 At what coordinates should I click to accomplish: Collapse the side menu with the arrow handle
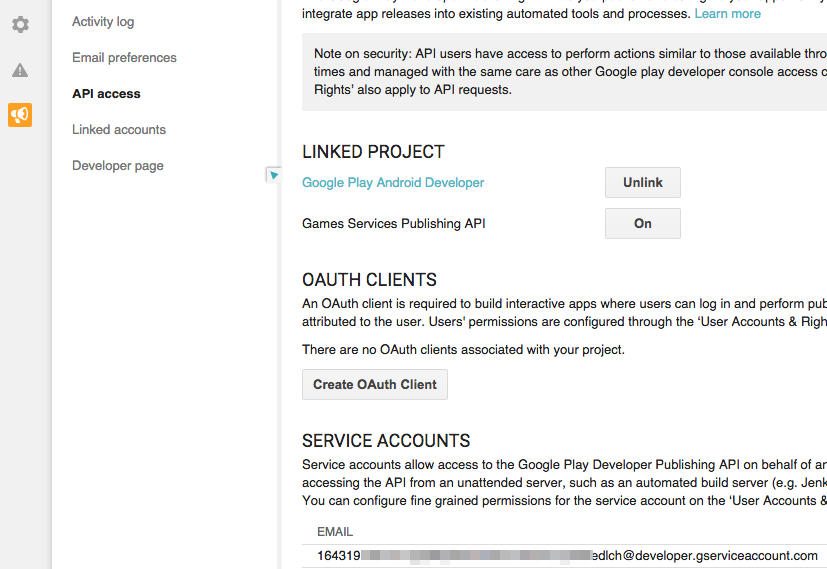click(x=273, y=175)
